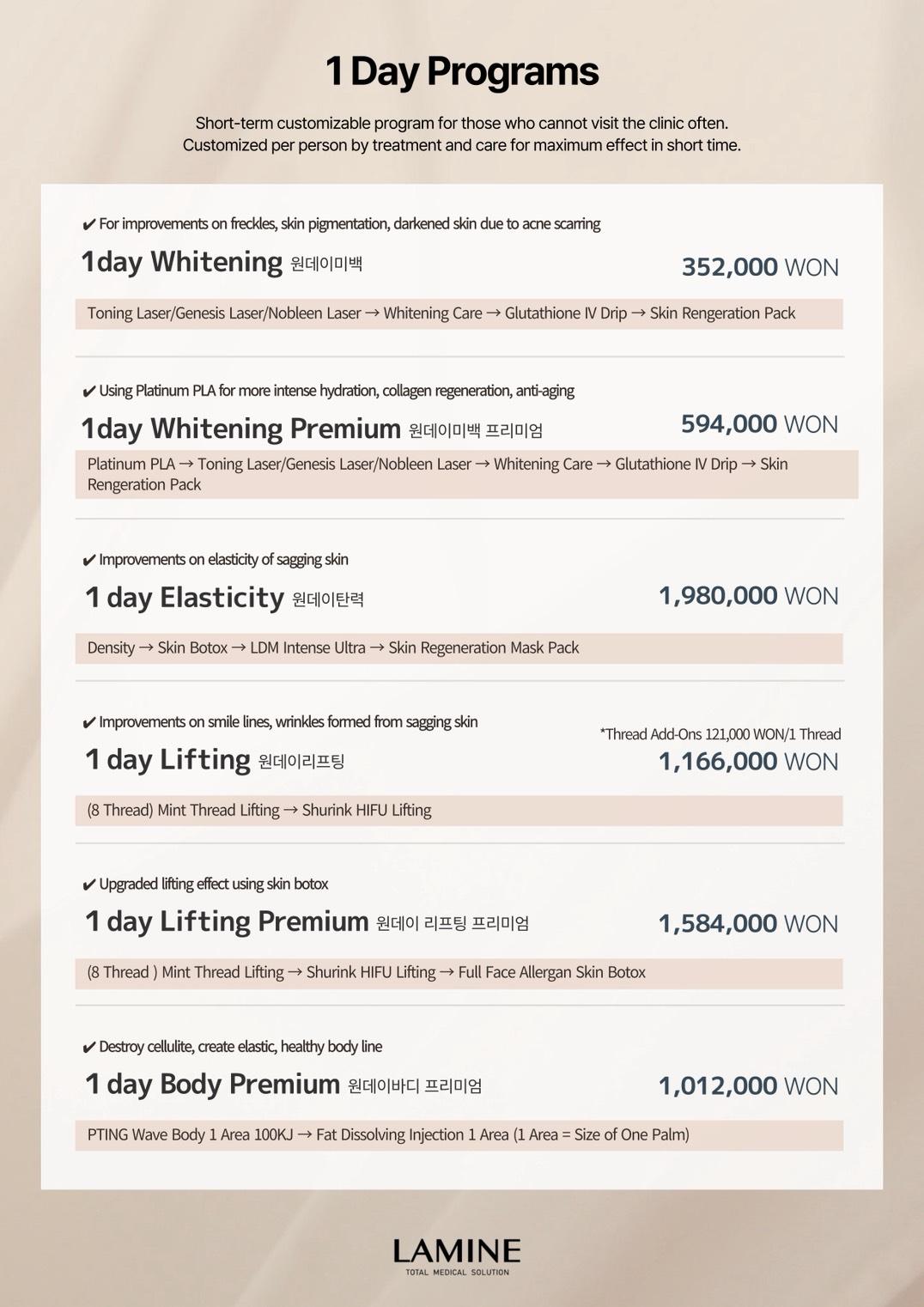Click the LAMINE logo at the bottom
Screen dimensions: 924x1307
(x=457, y=1255)
